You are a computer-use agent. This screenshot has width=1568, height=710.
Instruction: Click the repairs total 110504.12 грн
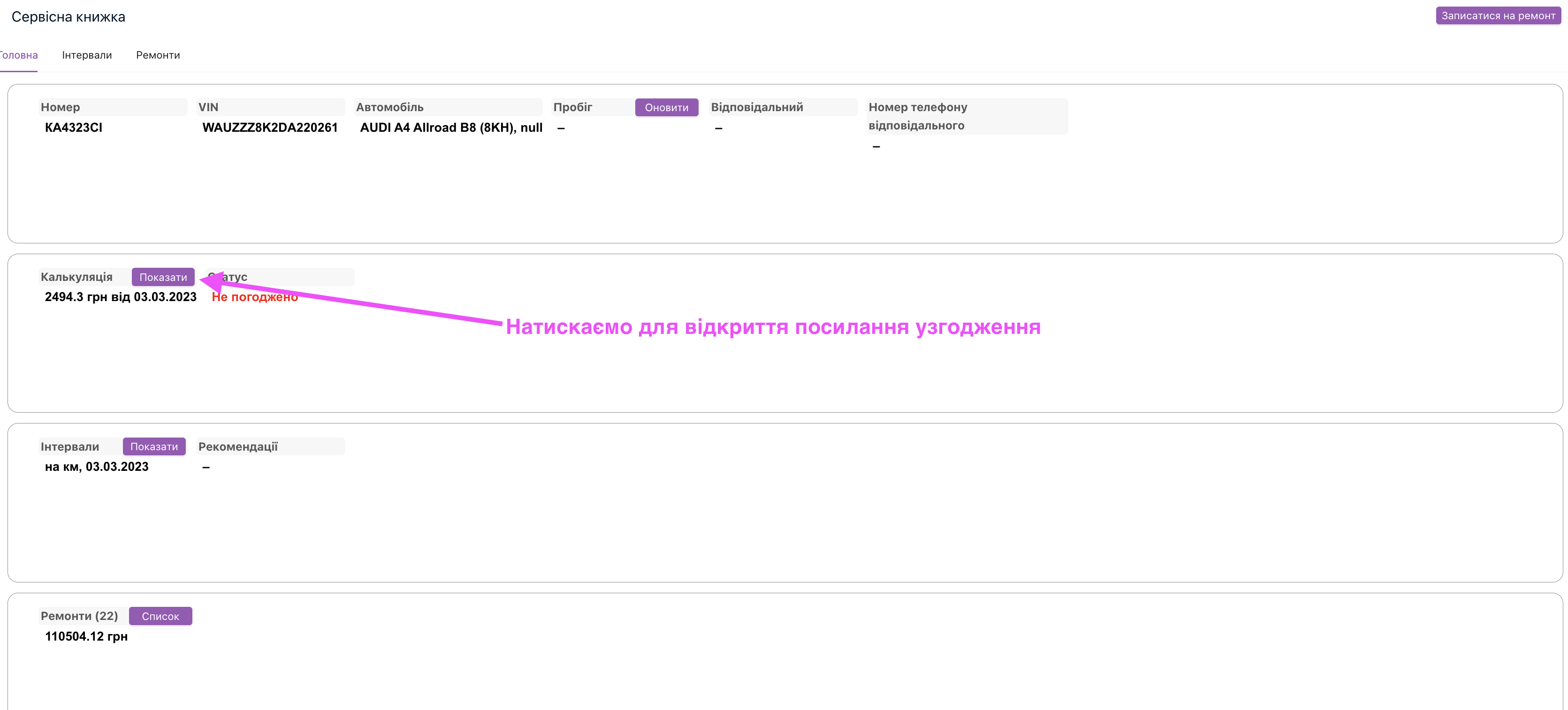tap(86, 636)
